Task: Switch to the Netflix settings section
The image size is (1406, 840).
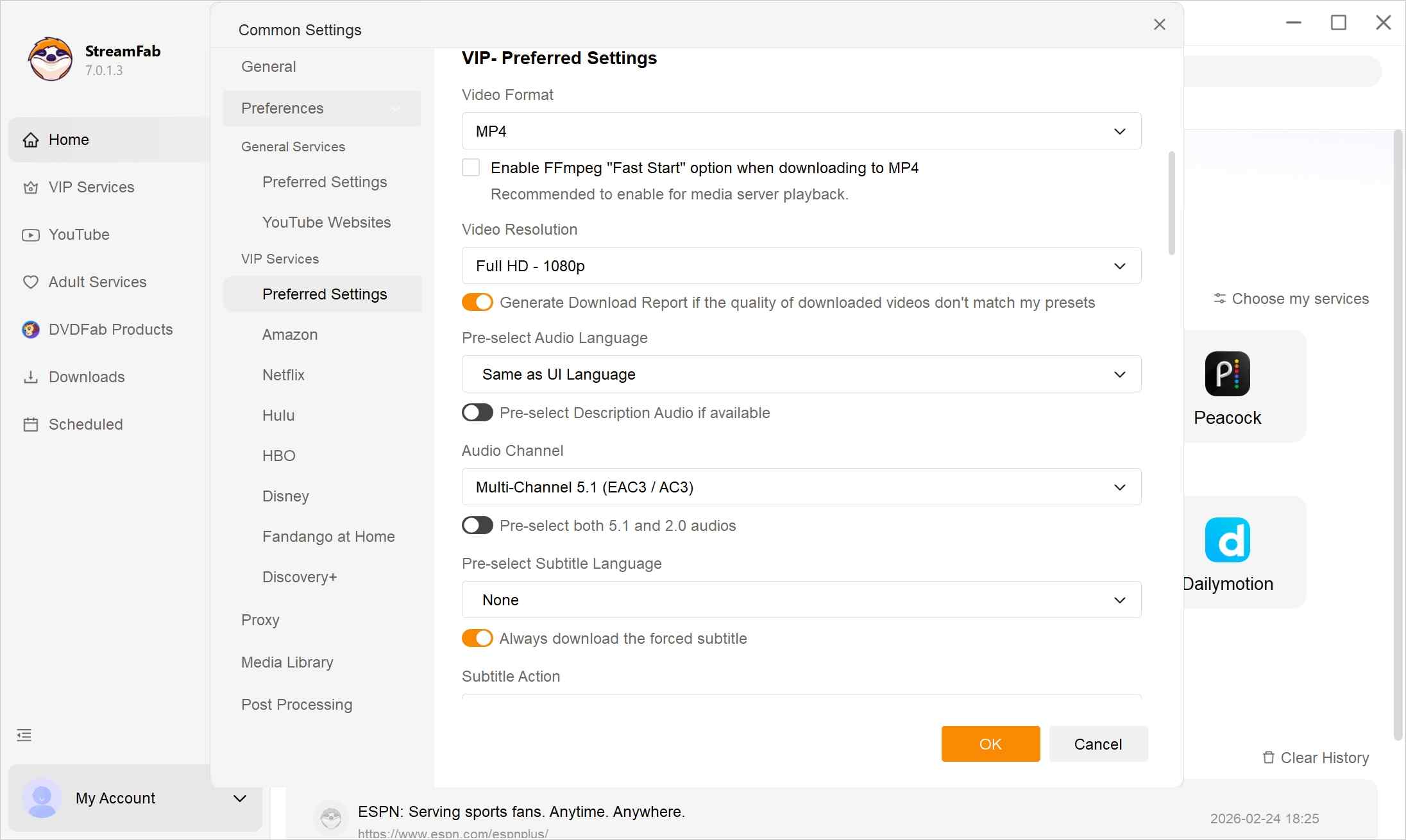Action: coord(283,374)
